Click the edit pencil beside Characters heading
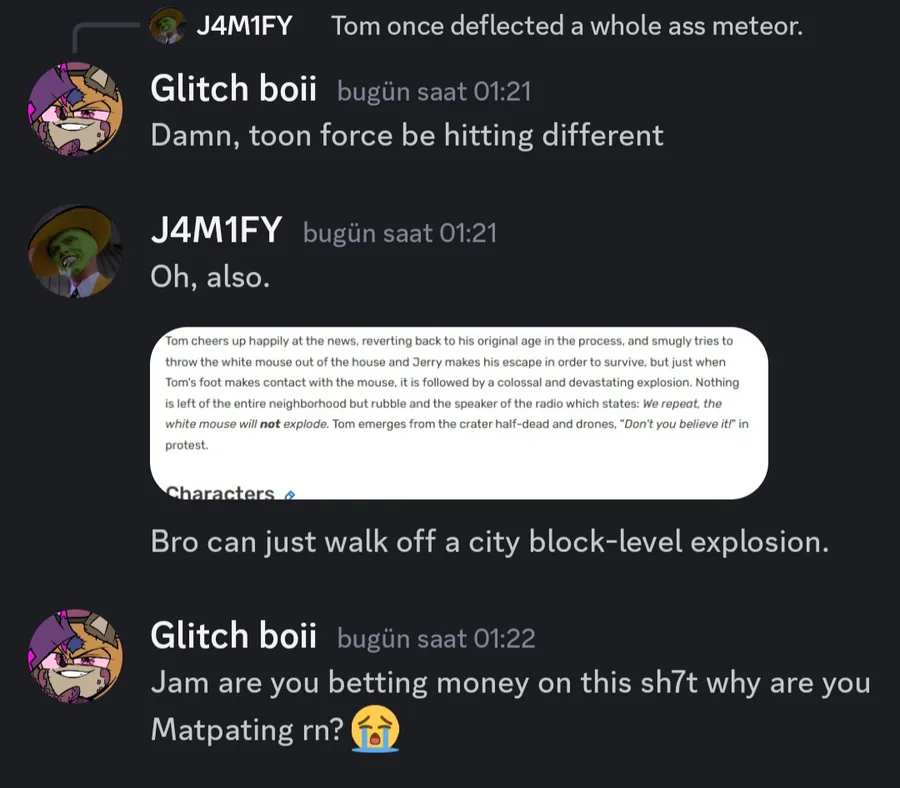Viewport: 900px width, 788px height. 290,494
